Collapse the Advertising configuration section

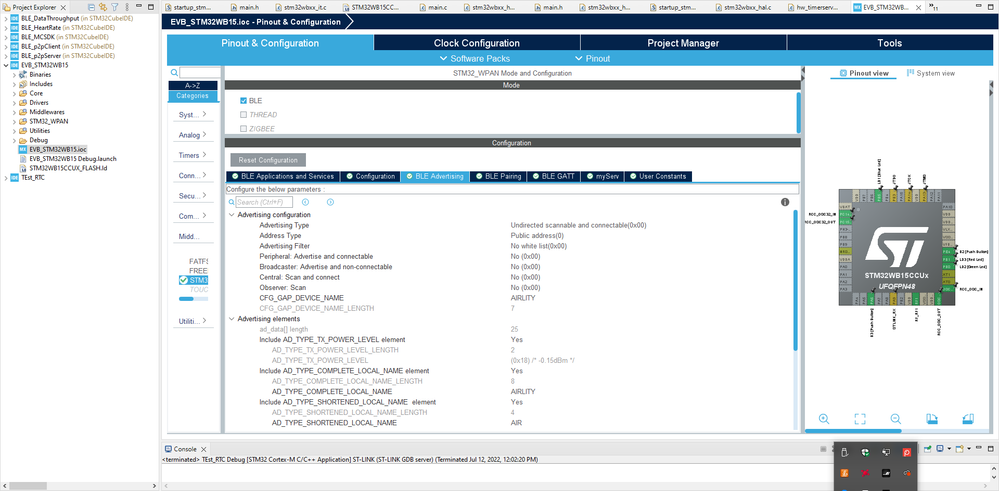(231, 215)
